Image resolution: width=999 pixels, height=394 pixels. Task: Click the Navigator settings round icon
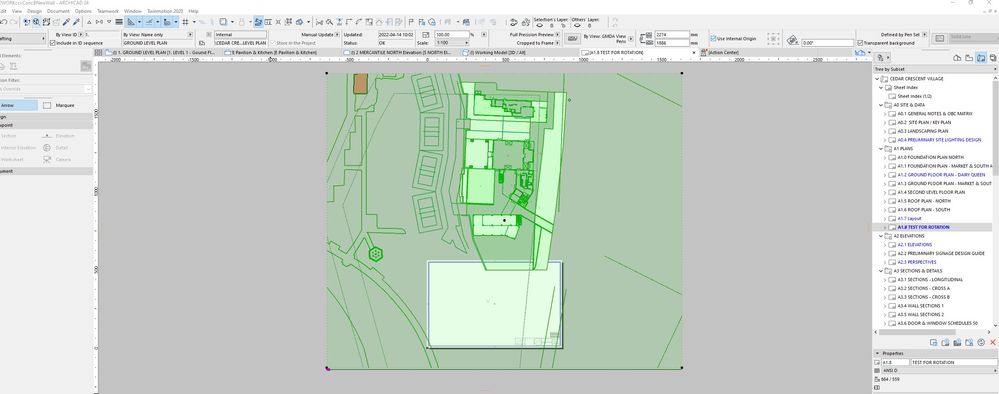click(x=981, y=342)
